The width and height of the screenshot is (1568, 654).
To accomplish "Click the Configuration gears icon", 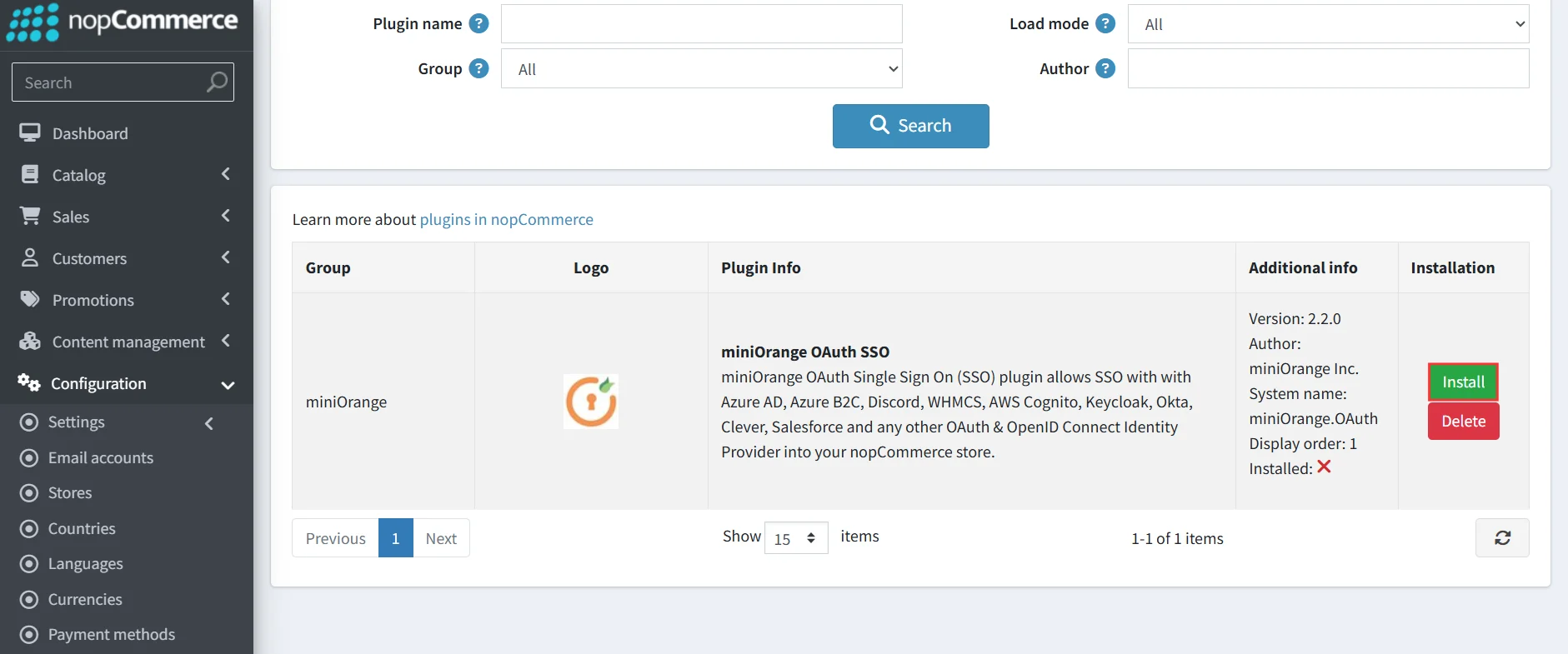I will point(29,382).
